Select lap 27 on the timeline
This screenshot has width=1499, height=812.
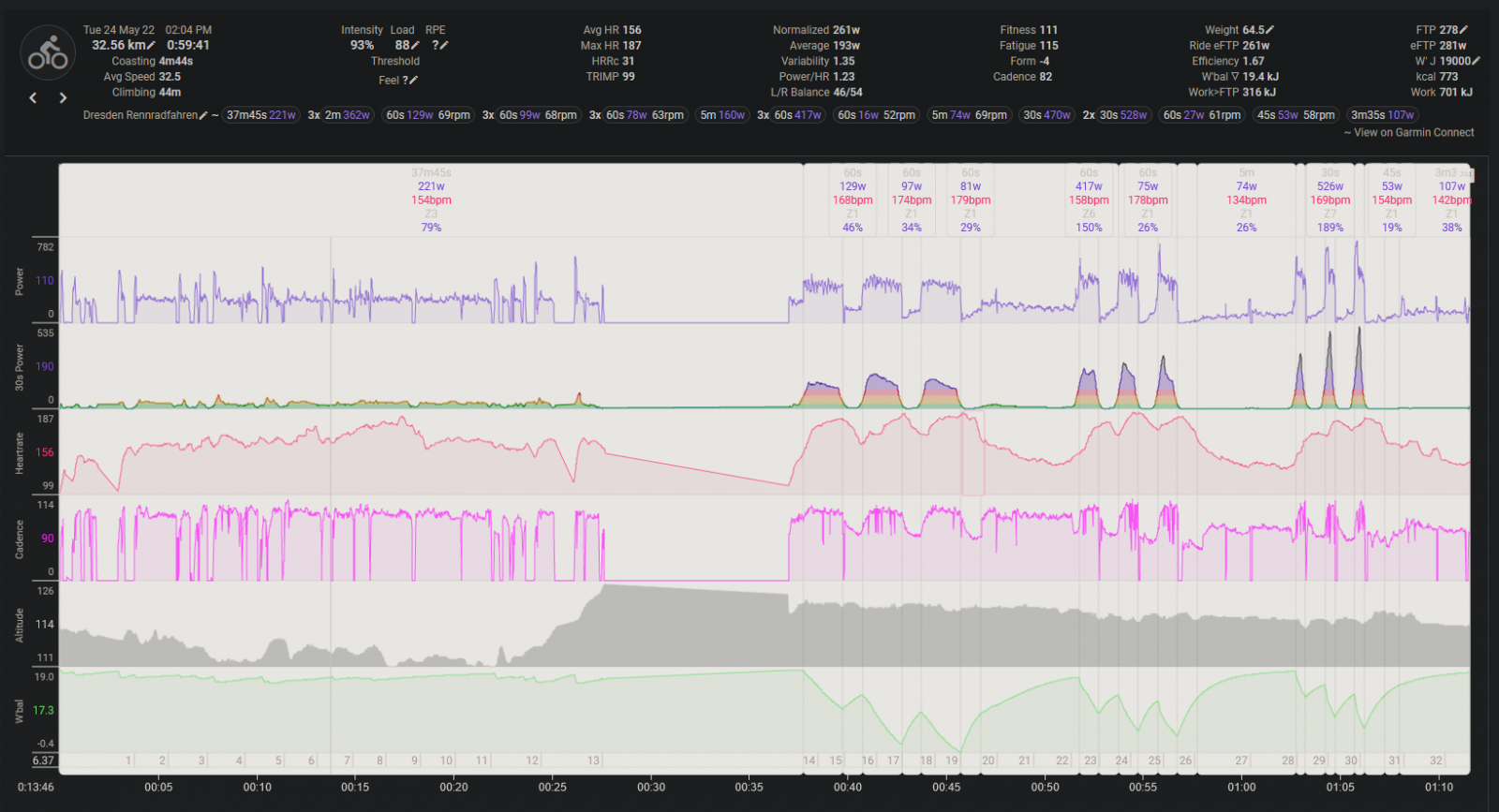[1240, 760]
